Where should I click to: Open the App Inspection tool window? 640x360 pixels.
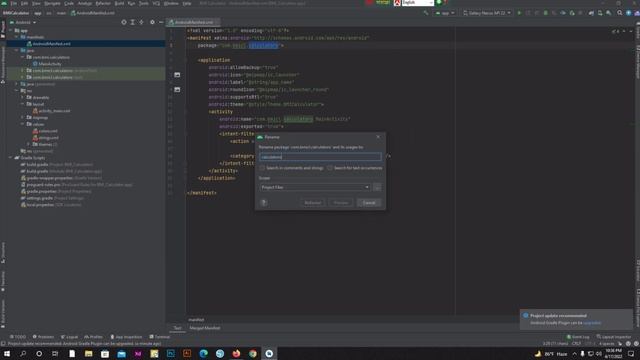126,337
